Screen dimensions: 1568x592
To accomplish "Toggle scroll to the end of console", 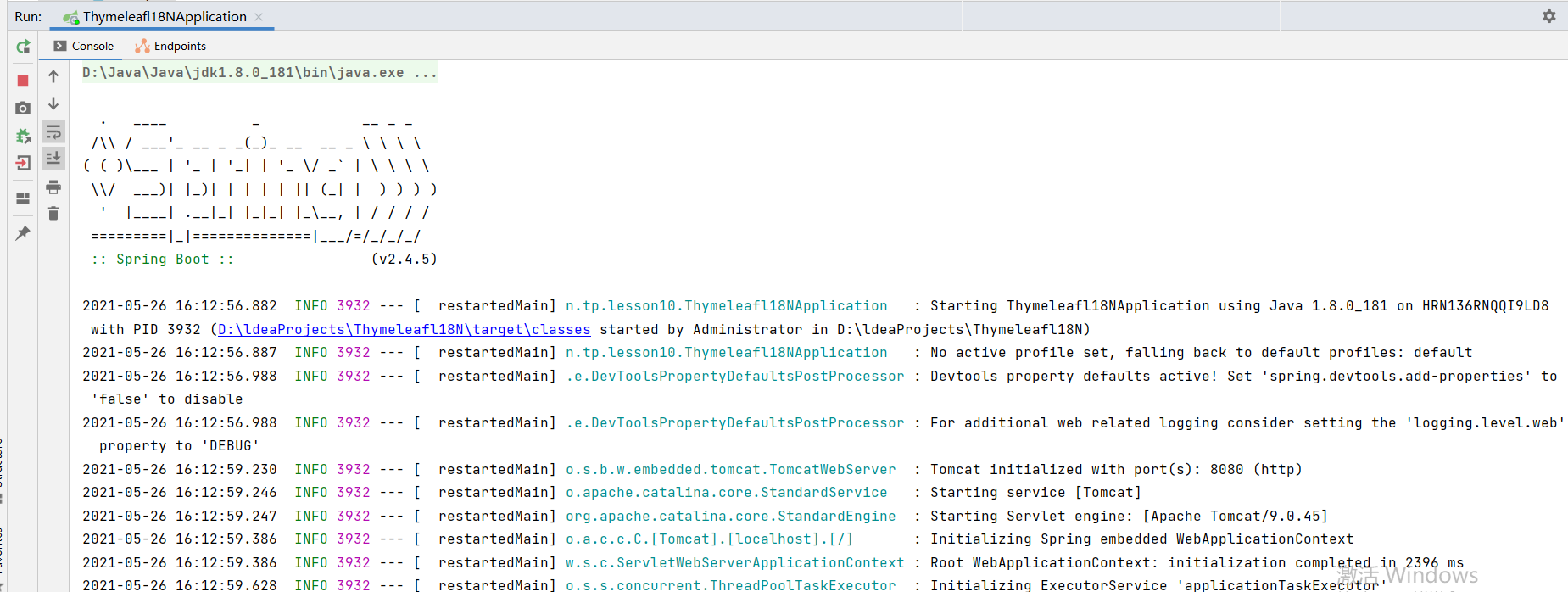I will pos(53,158).
